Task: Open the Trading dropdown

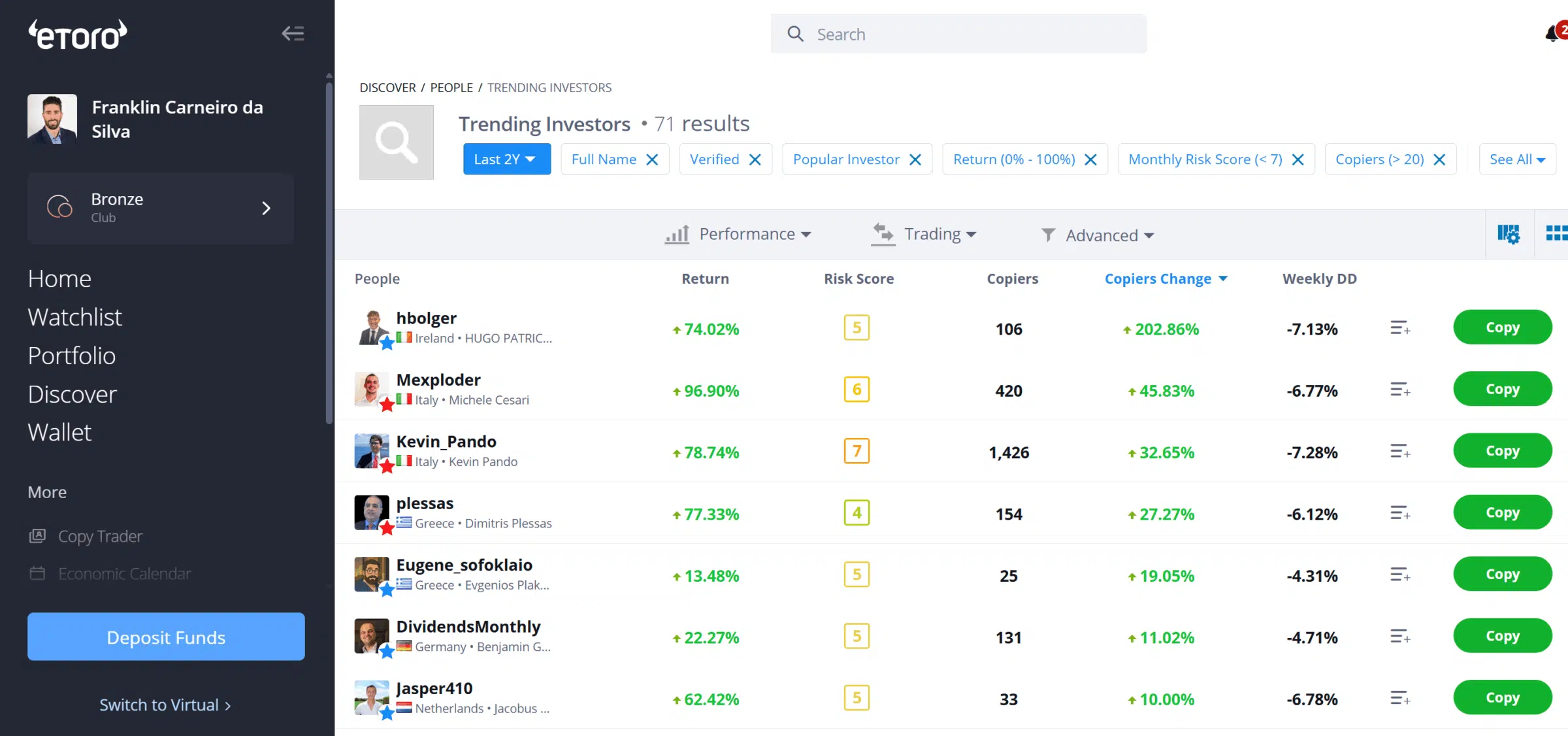Action: tap(924, 234)
